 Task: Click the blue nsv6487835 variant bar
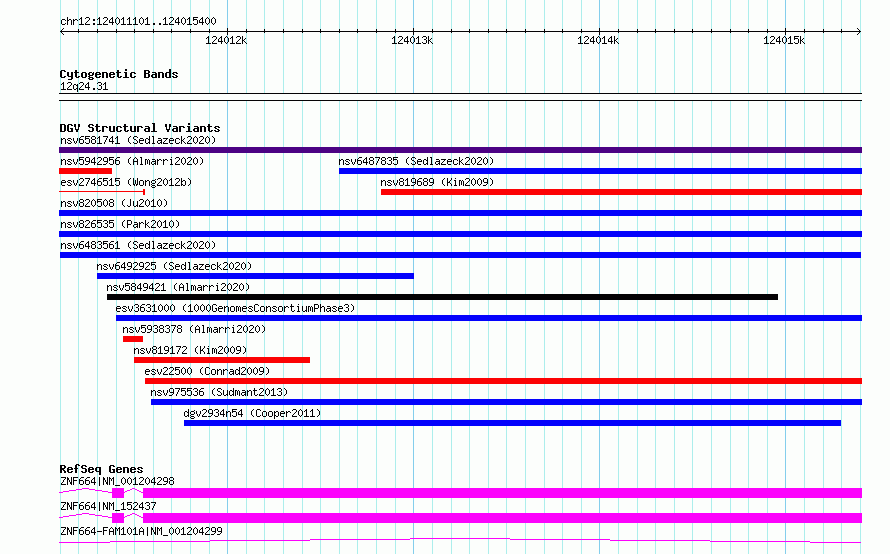[601, 171]
